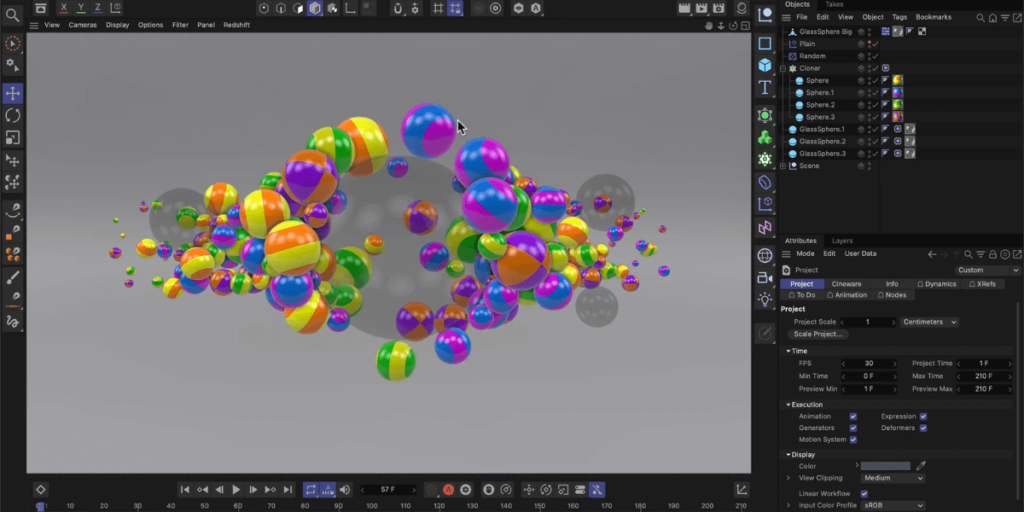Viewport: 1024px width, 512px height.
Task: Toggle the Deformers checkbox
Action: click(923, 428)
